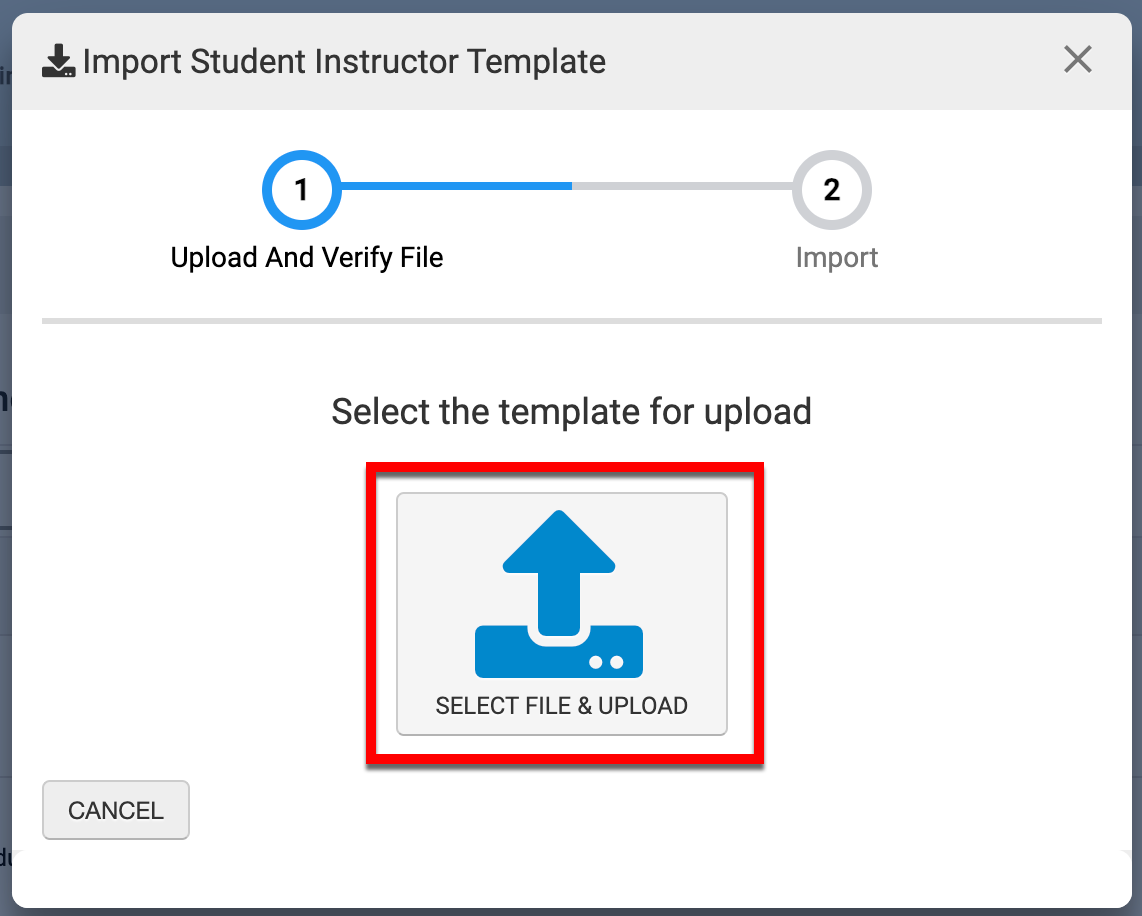This screenshot has height=916, width=1142.
Task: Click the dimmed backdrop above the dialog header
Action: pos(571,5)
